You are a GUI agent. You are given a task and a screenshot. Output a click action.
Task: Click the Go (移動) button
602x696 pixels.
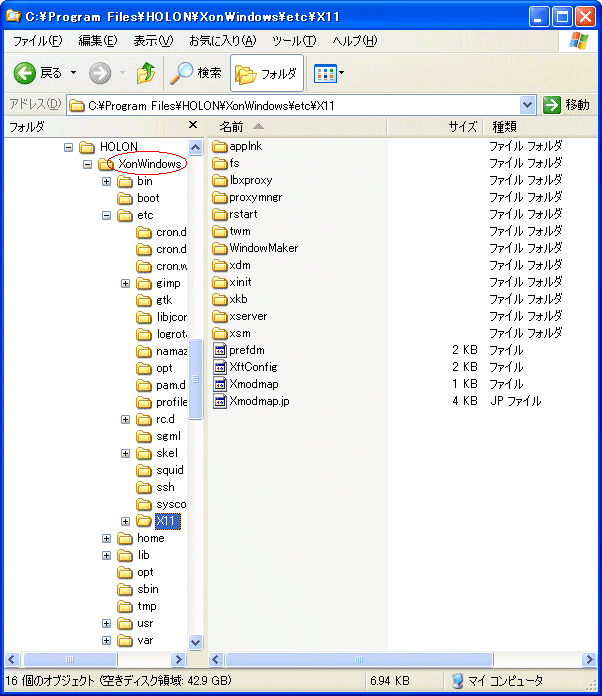tap(566, 105)
